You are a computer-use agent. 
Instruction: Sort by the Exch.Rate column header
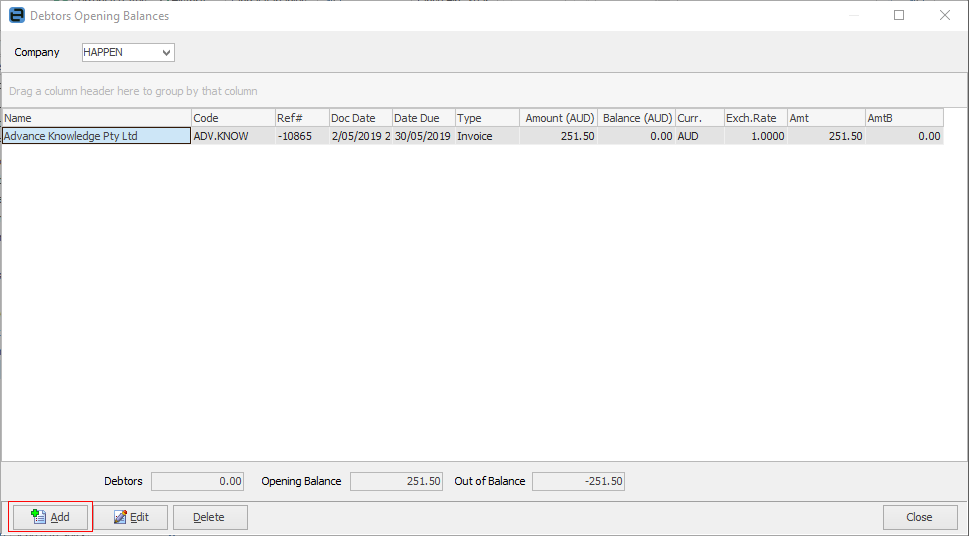click(756, 118)
